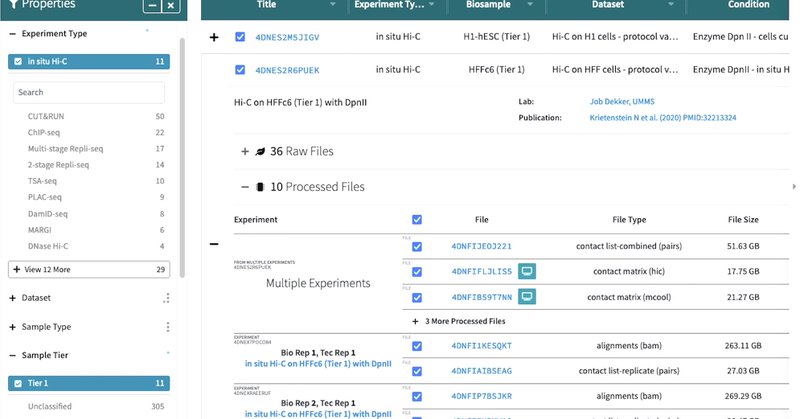Collapse the Sample Tier section
Viewport: 800px width, 419px height.
coord(13,355)
